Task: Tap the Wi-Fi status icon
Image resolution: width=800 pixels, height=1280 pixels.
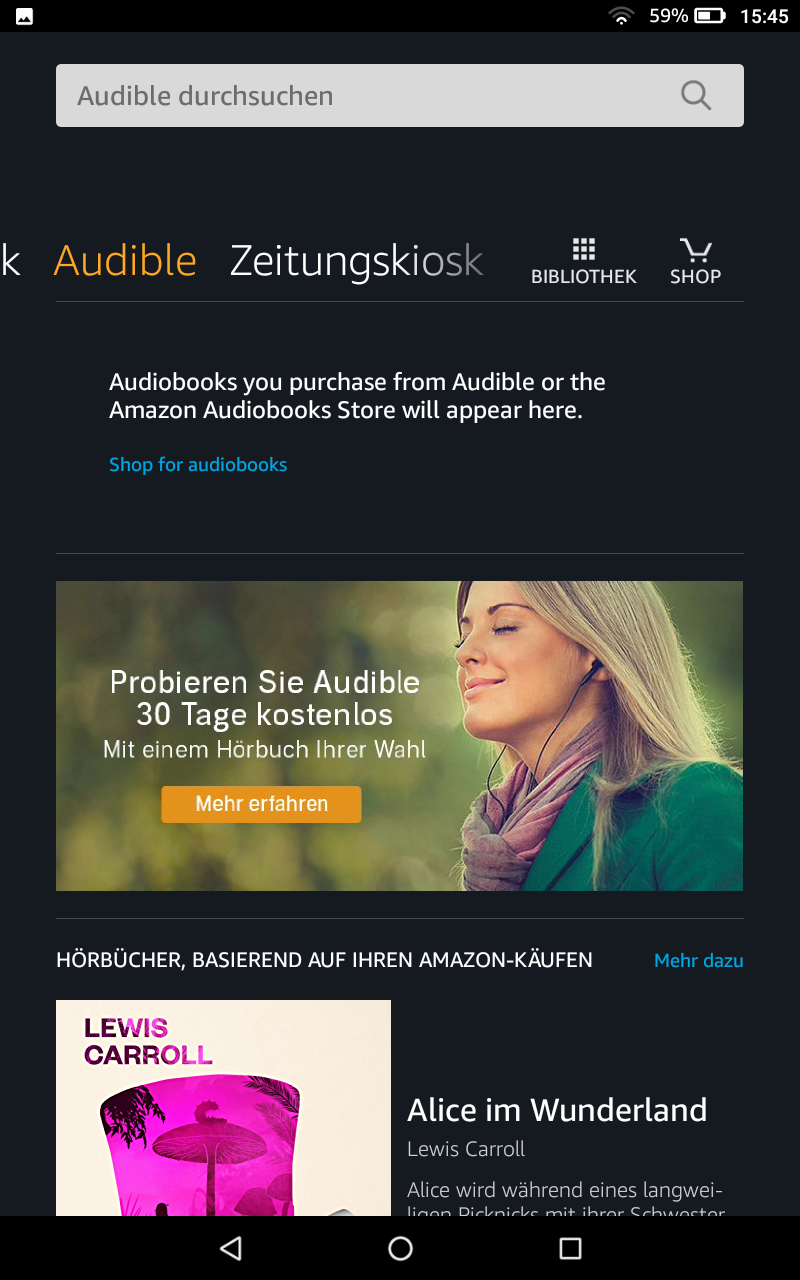Action: (622, 16)
